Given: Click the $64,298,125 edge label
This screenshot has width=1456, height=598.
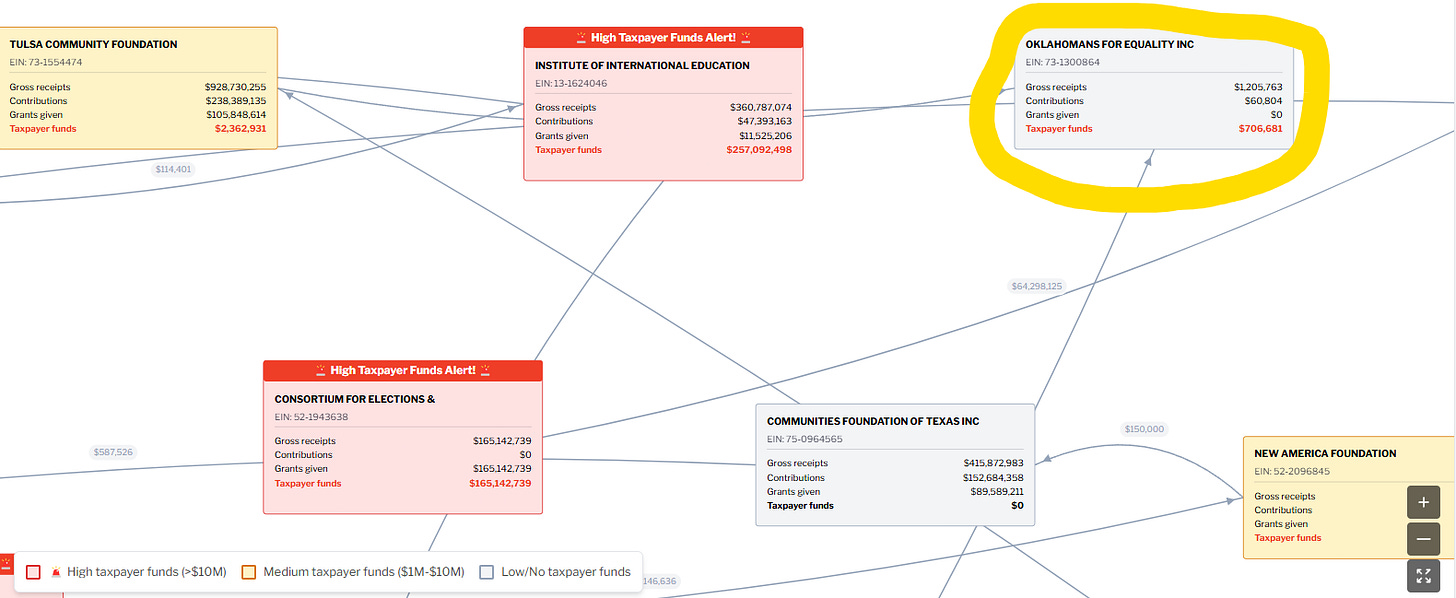Looking at the screenshot, I should [x=1037, y=286].
